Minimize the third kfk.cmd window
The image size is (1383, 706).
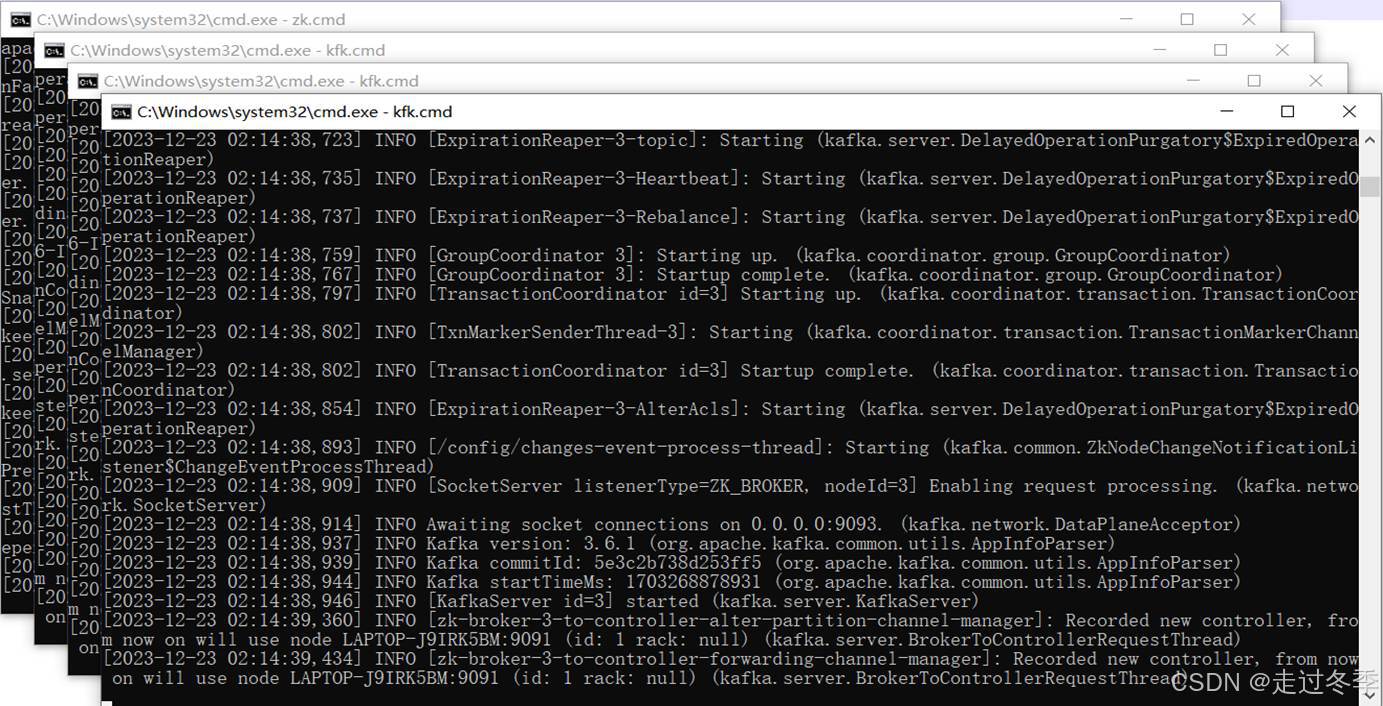coord(1193,81)
